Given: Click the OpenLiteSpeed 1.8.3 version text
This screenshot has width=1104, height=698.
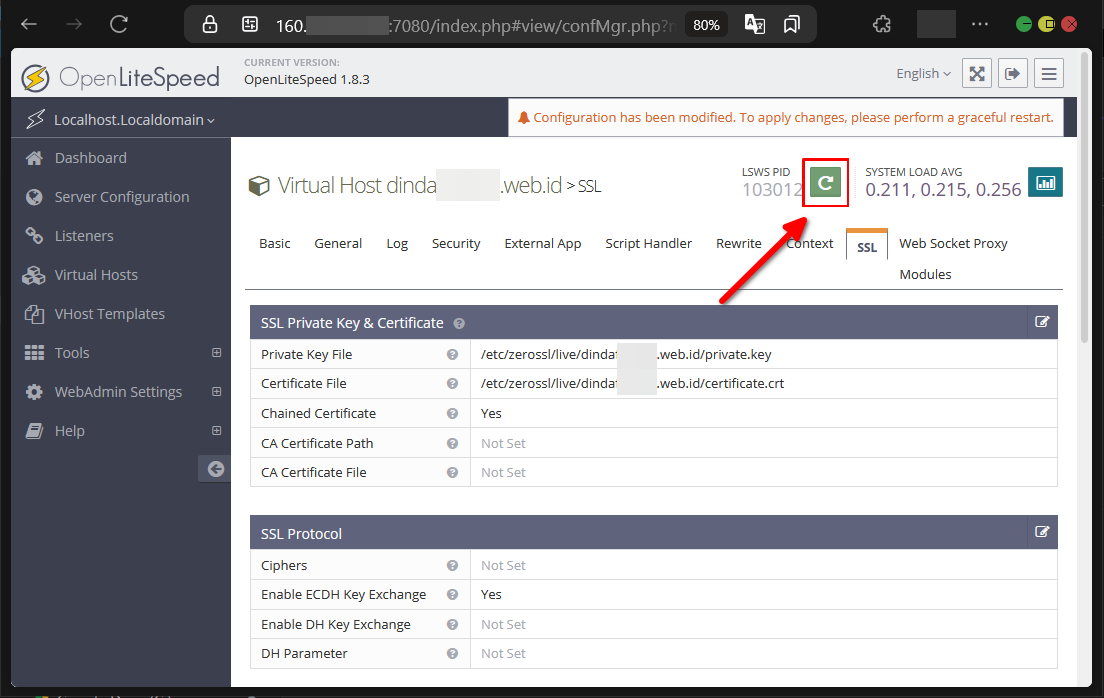Looking at the screenshot, I should pyautogui.click(x=307, y=80).
